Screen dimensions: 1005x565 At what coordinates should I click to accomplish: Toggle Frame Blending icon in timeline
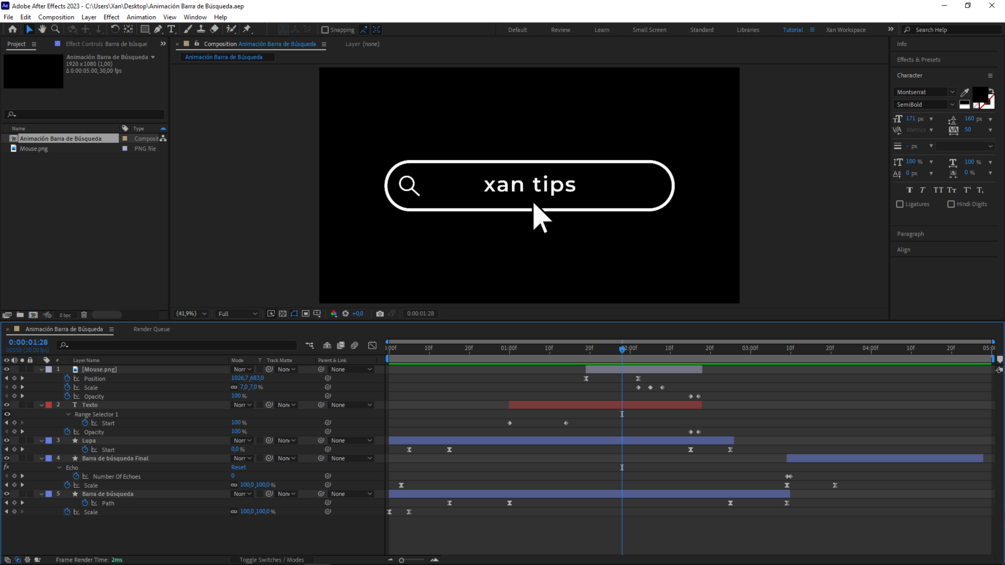tap(340, 345)
